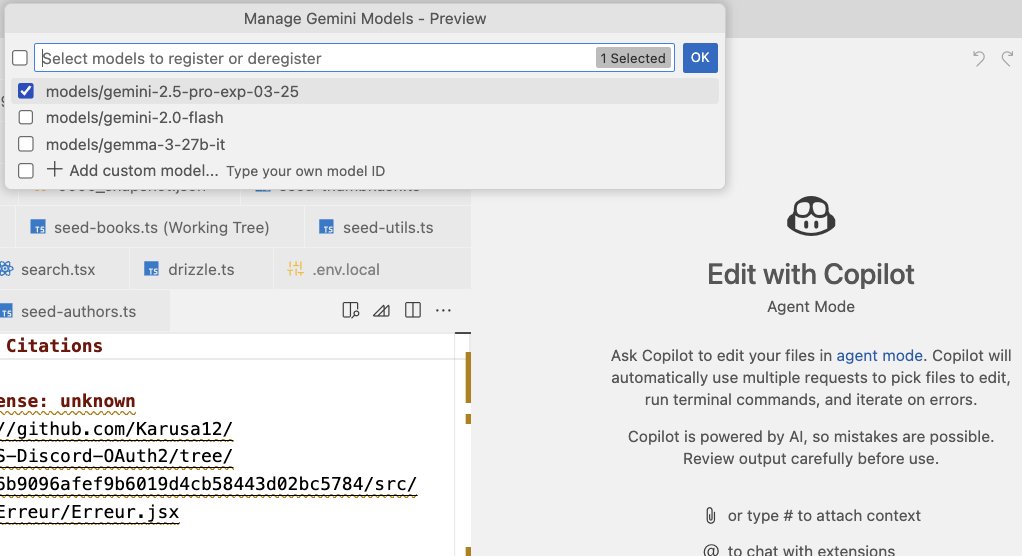Image resolution: width=1022 pixels, height=556 pixels.
Task: Click the commit hash link line ending /src/
Action: 209,484
